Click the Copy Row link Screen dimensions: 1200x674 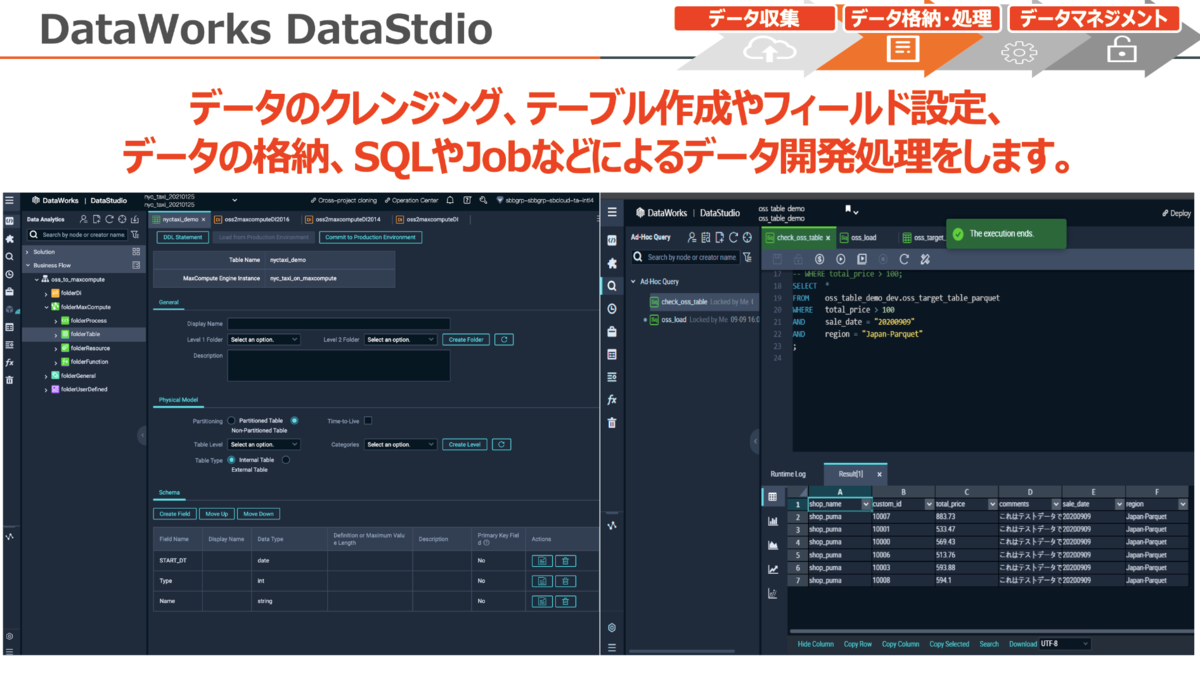click(857, 644)
